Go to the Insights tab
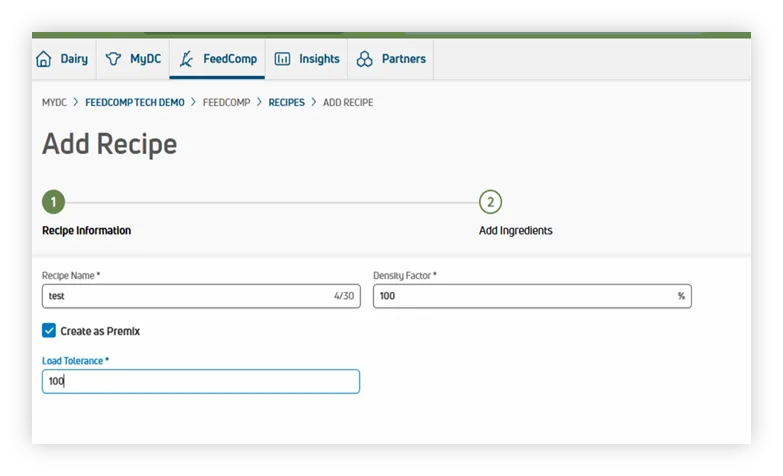 click(x=307, y=59)
